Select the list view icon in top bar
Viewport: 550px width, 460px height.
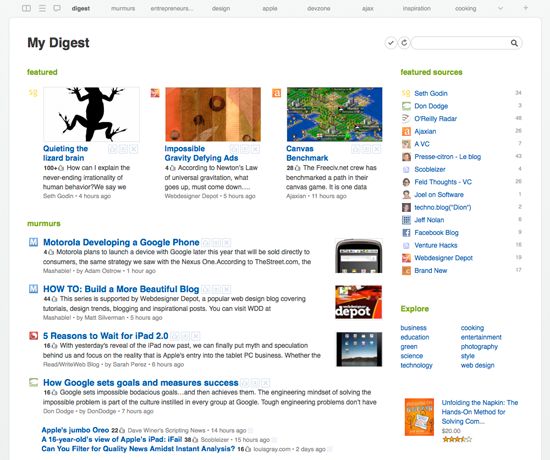pos(42,8)
